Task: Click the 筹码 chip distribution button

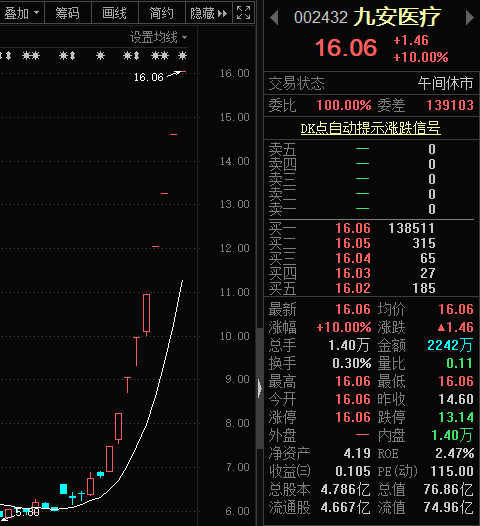Action: point(67,13)
